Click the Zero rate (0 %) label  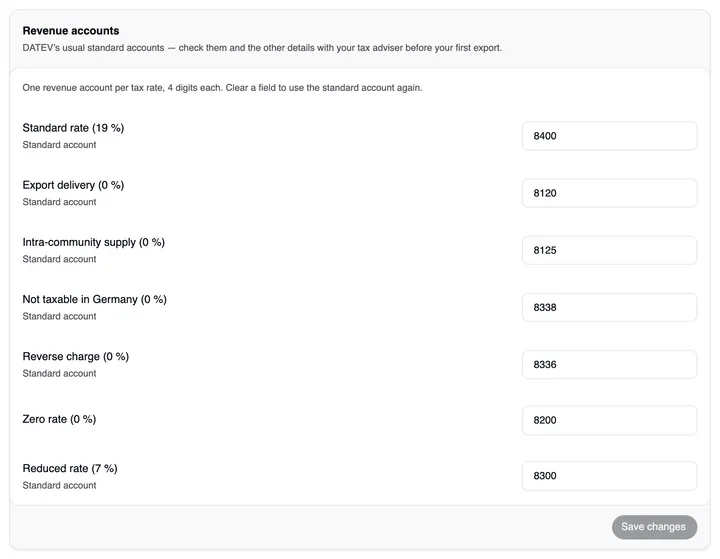pyautogui.click(x=59, y=419)
